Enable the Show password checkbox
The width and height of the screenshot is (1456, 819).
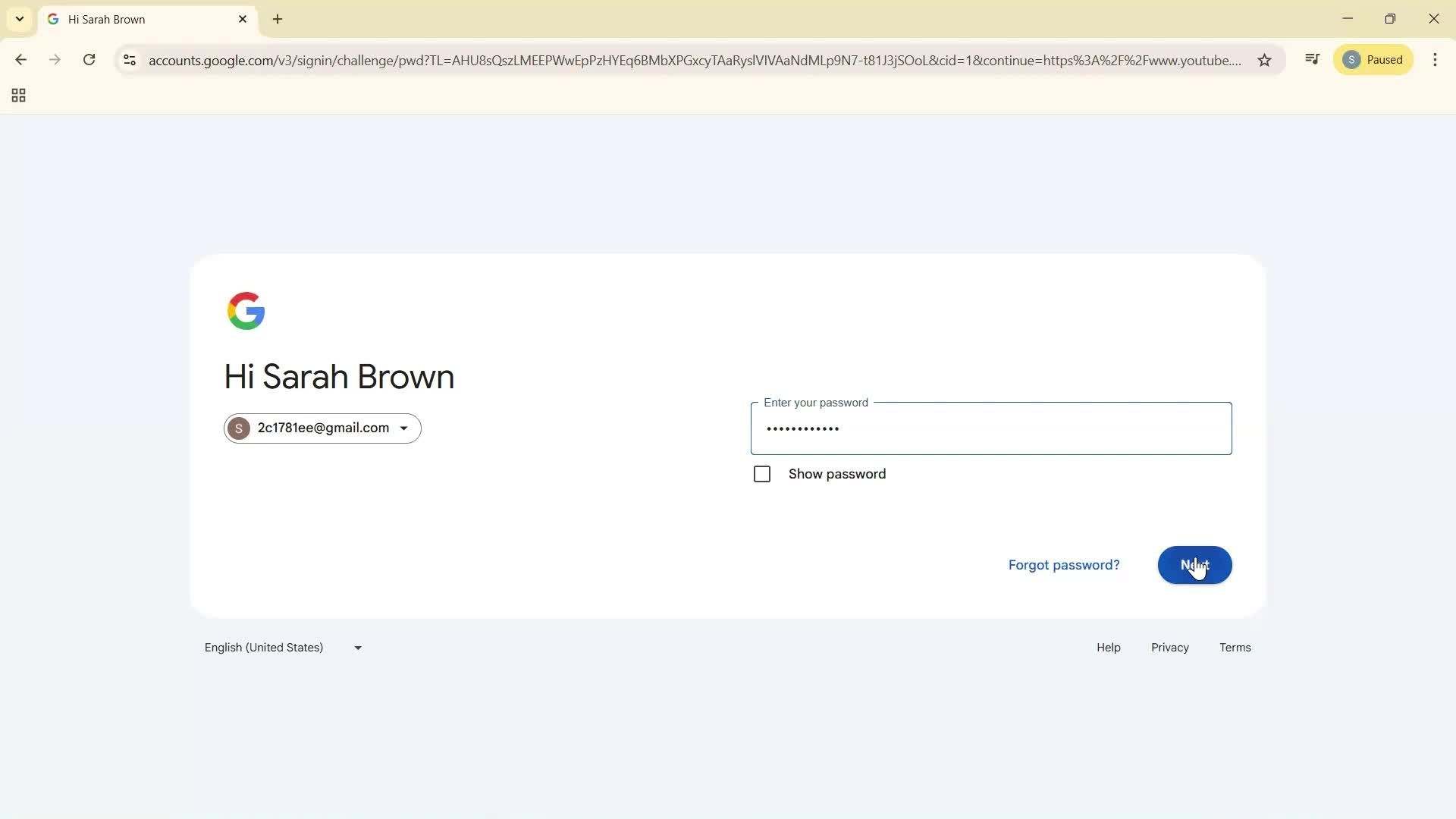pos(762,473)
